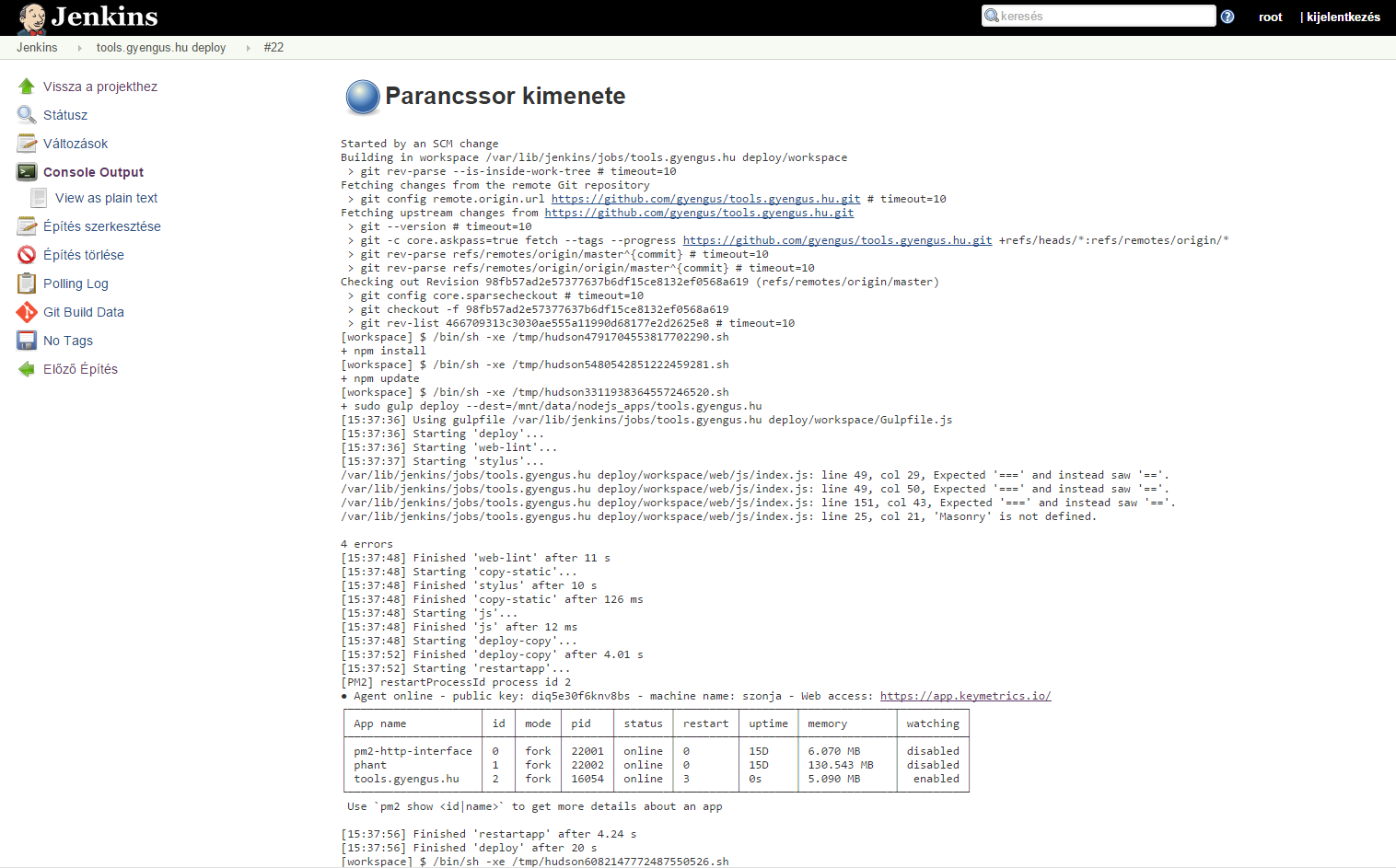
Task: Expand breadcrumb arrow after Jenkins
Action: 79,48
